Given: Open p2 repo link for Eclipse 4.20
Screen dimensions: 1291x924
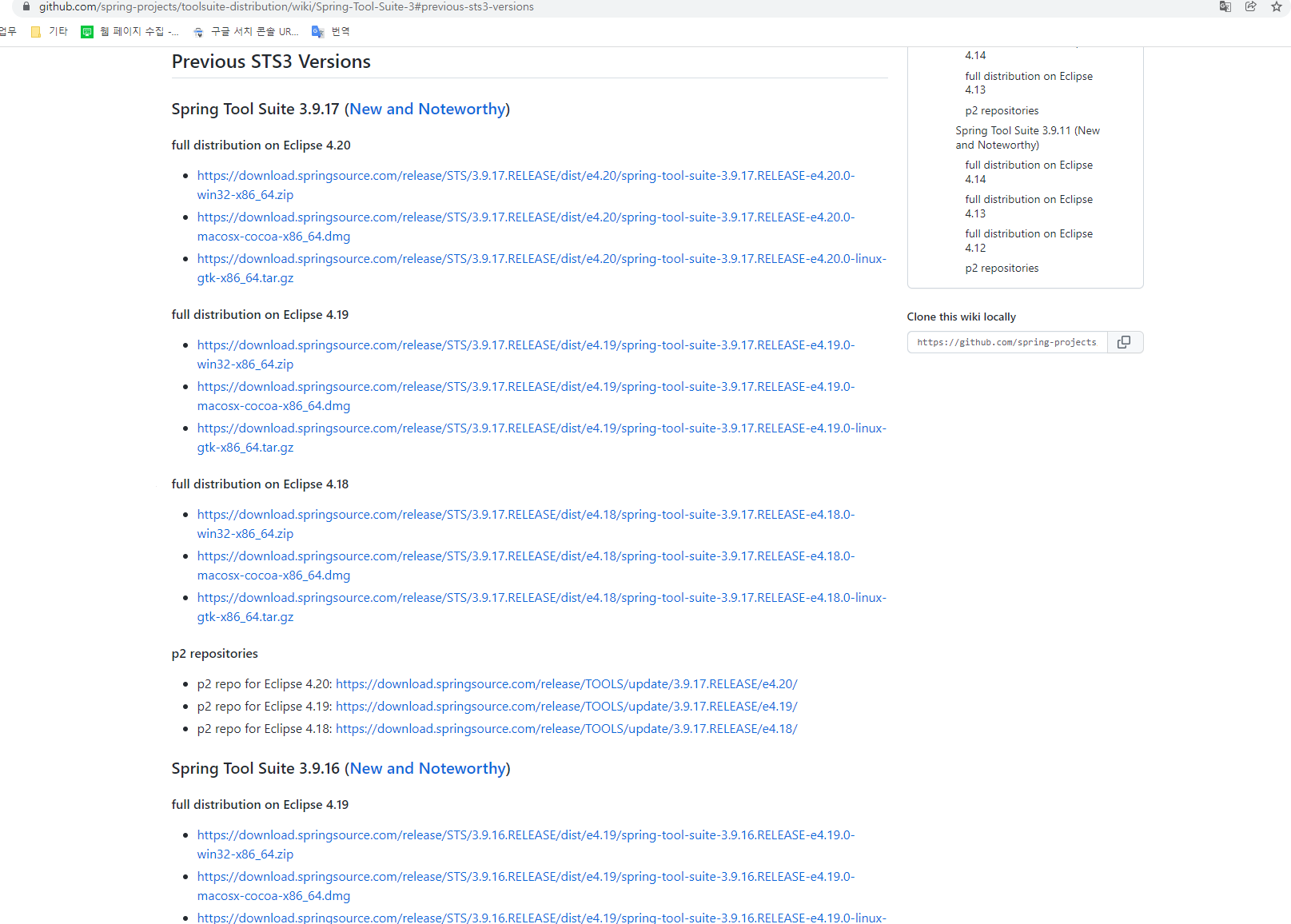Looking at the screenshot, I should pos(567,684).
